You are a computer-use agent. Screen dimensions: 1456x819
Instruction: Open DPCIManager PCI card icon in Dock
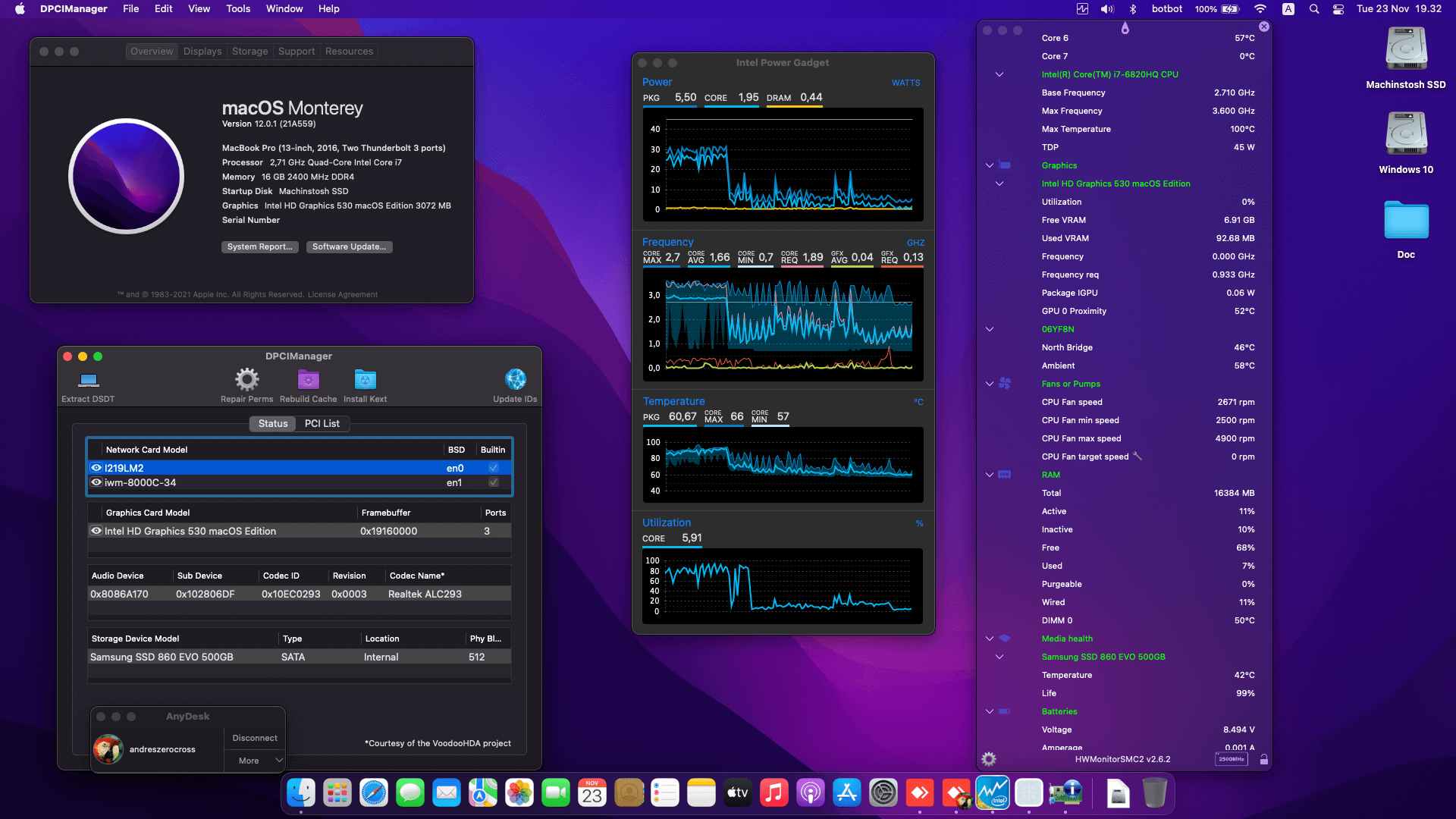click(1065, 793)
